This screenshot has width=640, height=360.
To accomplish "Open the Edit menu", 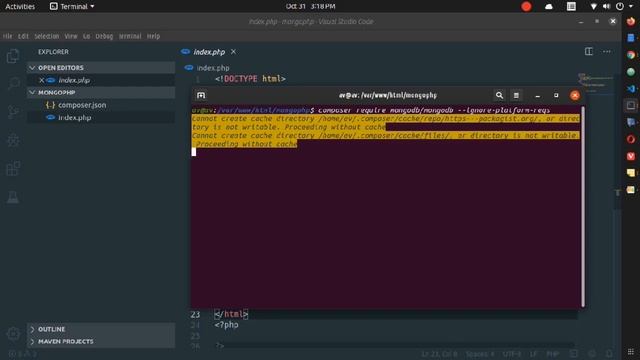I will point(23,36).
